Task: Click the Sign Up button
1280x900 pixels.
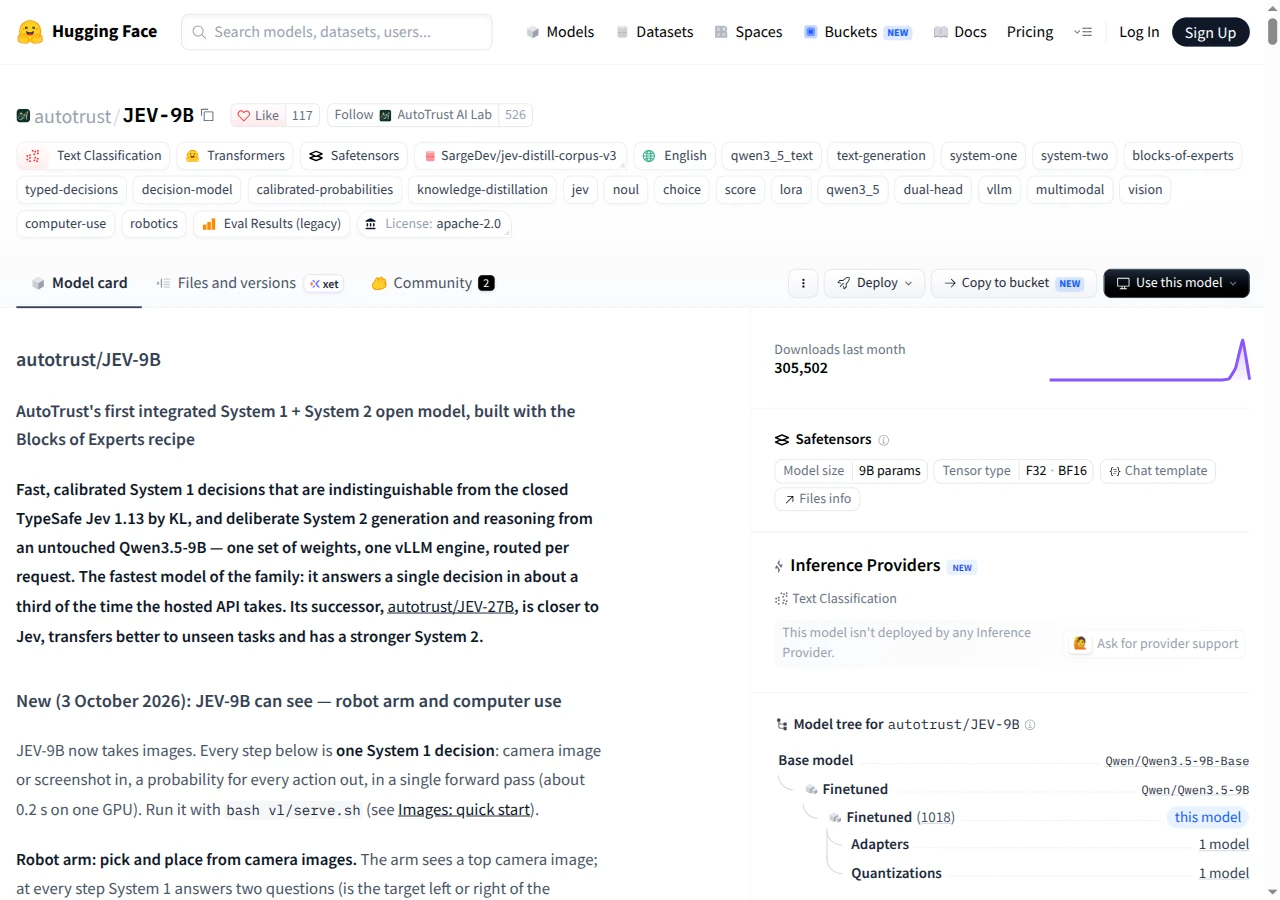Action: 1210,32
